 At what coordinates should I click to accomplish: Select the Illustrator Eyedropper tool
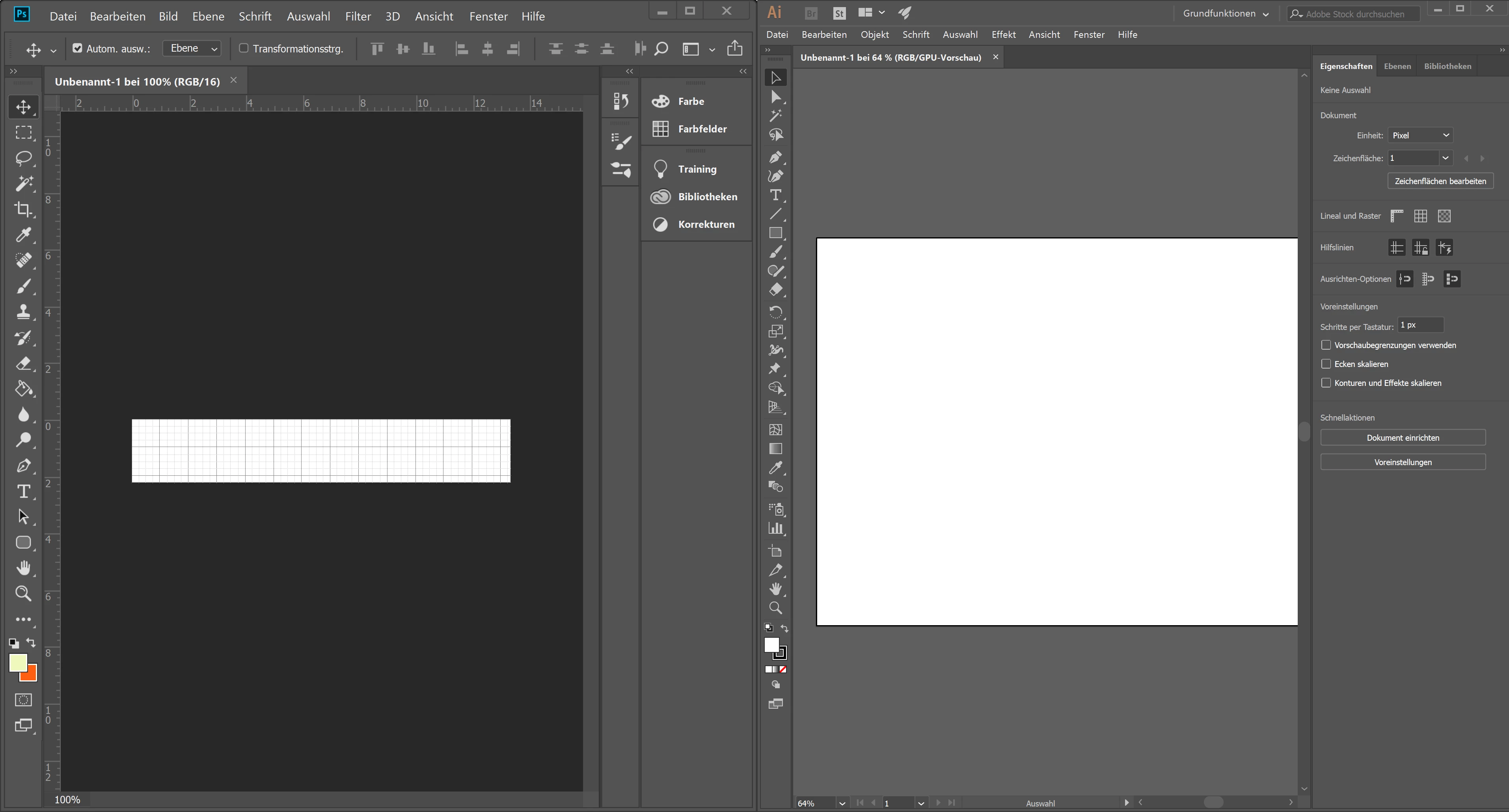(775, 467)
